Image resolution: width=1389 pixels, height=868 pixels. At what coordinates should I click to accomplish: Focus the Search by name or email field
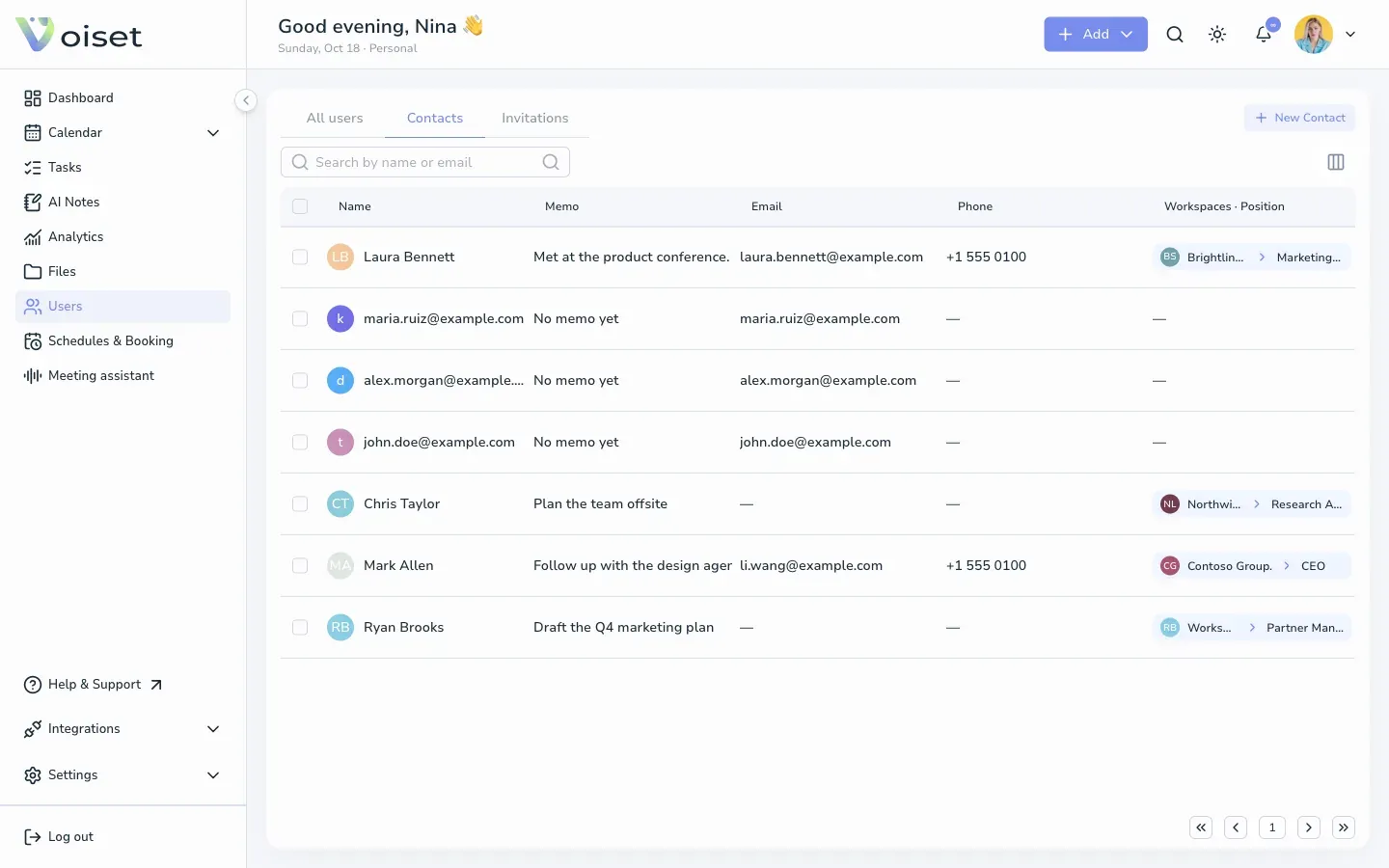pos(425,162)
